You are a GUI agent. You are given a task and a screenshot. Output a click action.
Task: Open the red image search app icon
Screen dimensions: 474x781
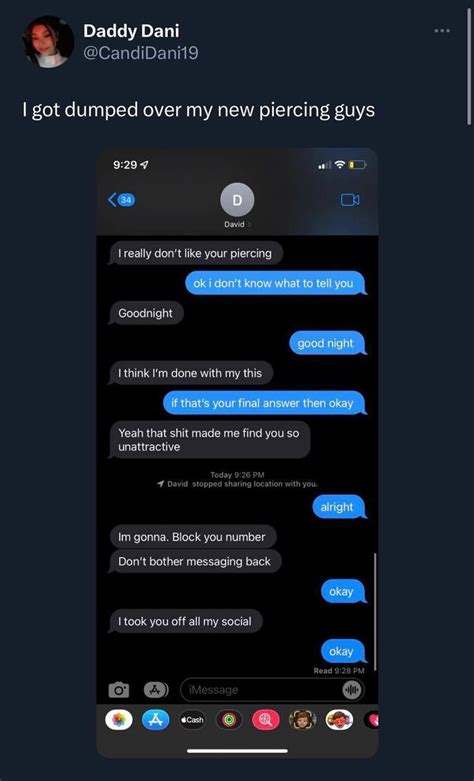coord(266,720)
